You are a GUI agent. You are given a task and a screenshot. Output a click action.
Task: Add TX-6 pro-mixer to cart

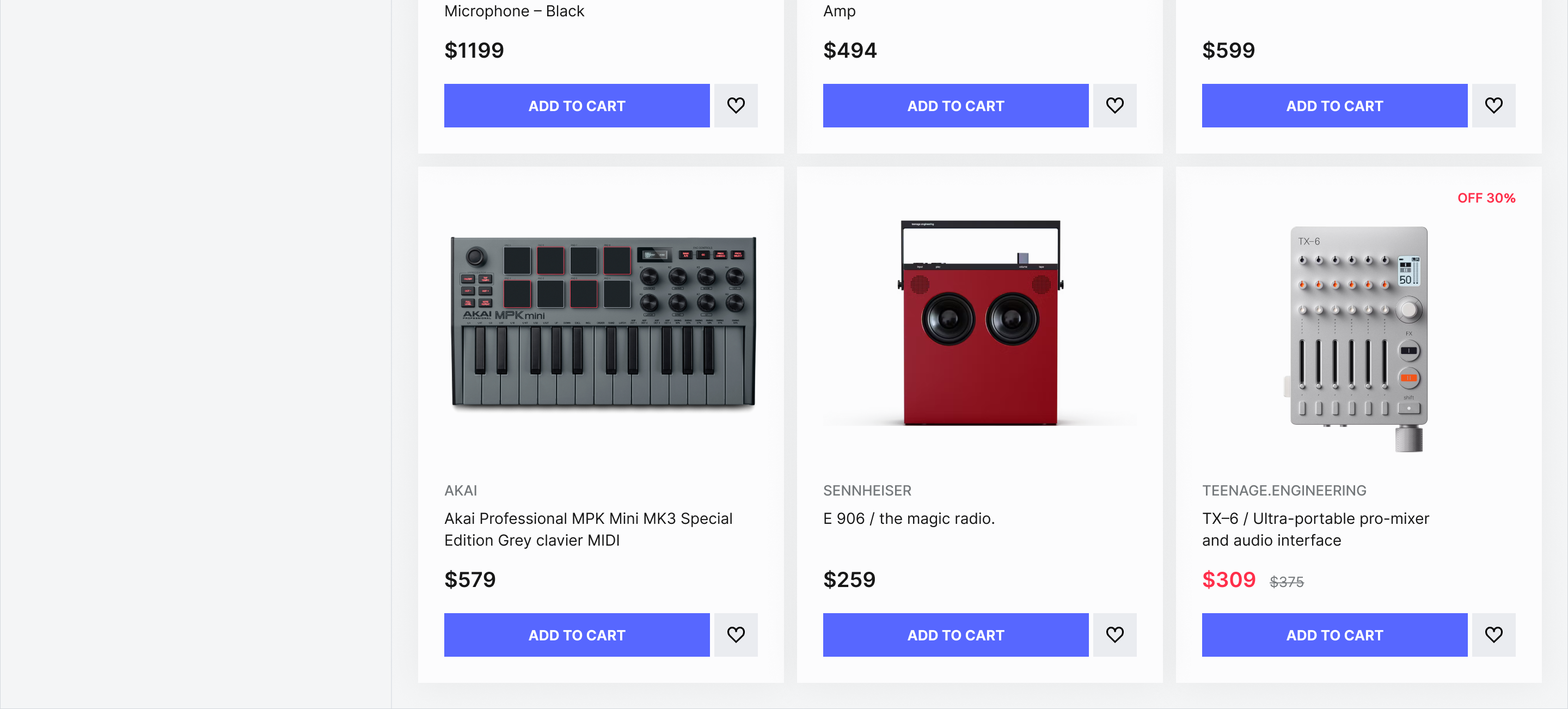point(1334,635)
